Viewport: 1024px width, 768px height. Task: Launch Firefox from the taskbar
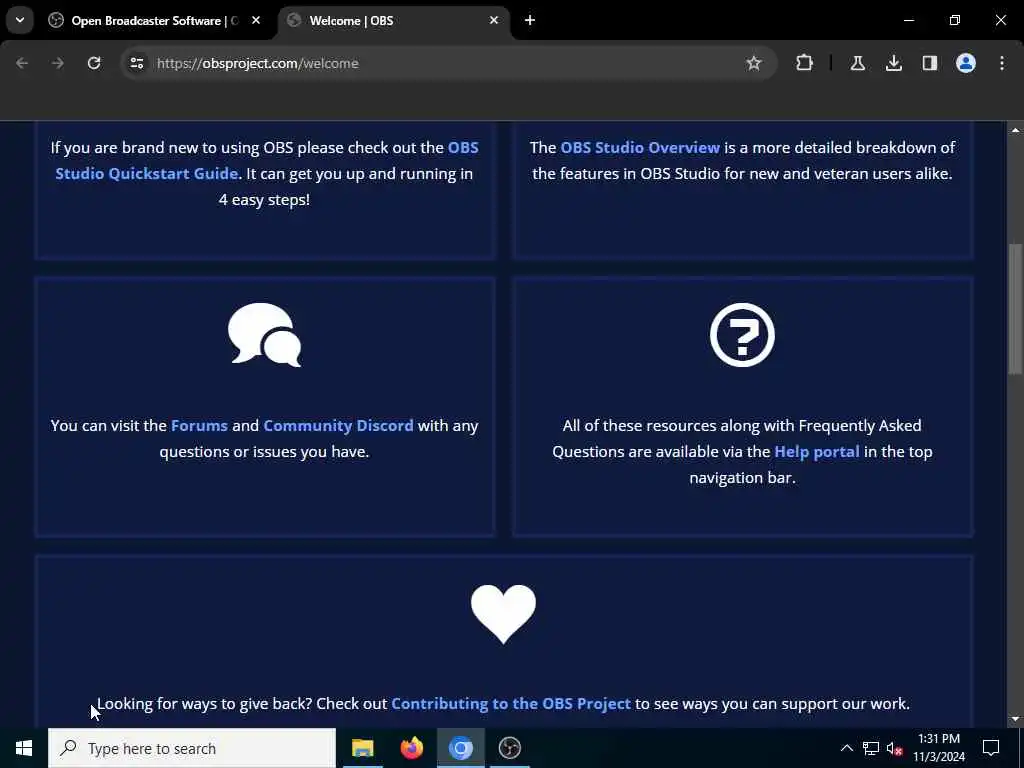click(x=411, y=748)
